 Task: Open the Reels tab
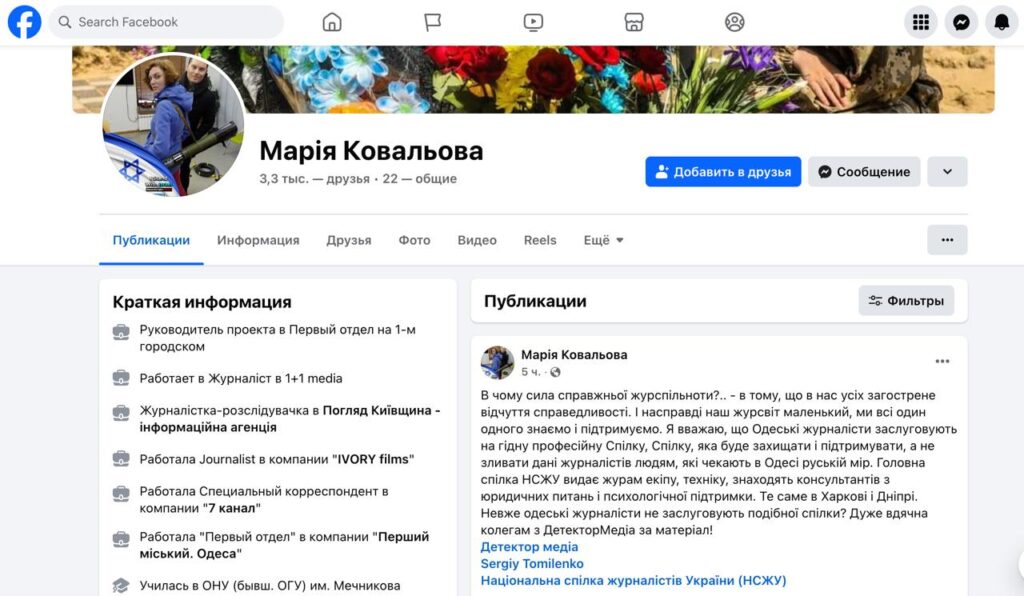[540, 240]
